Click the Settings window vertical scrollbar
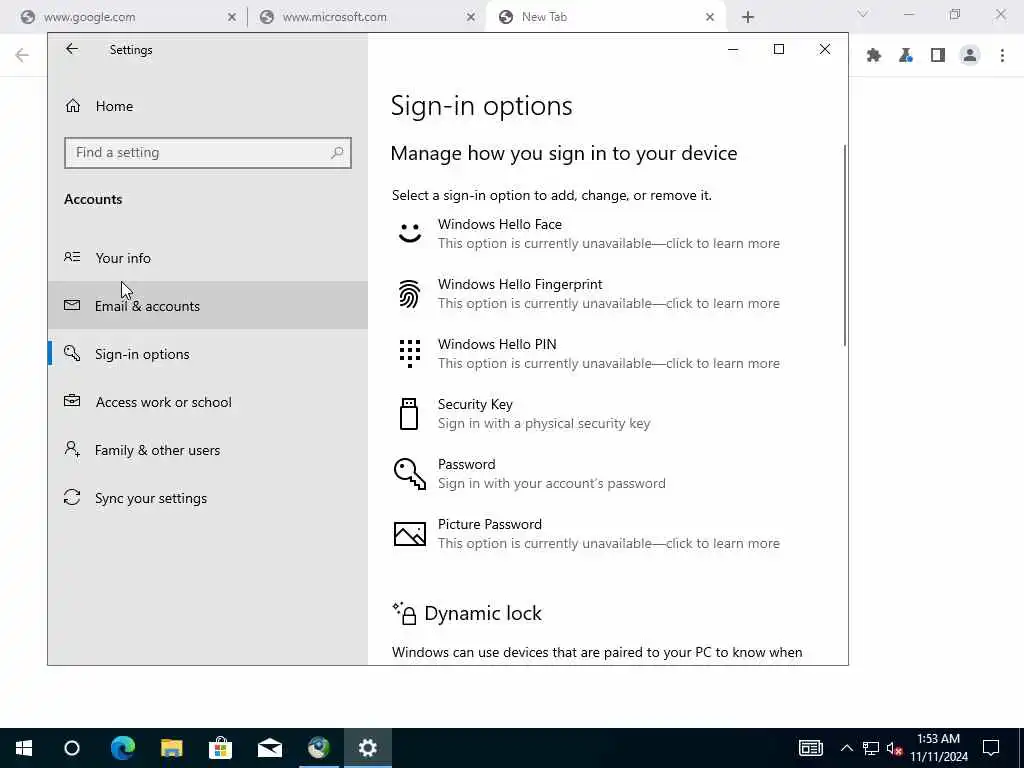The height and width of the screenshot is (768, 1024). point(844,246)
